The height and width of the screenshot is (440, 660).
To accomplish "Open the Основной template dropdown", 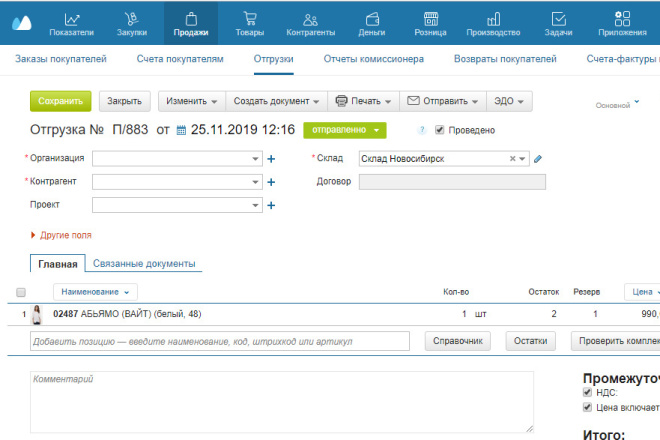I will click(617, 105).
